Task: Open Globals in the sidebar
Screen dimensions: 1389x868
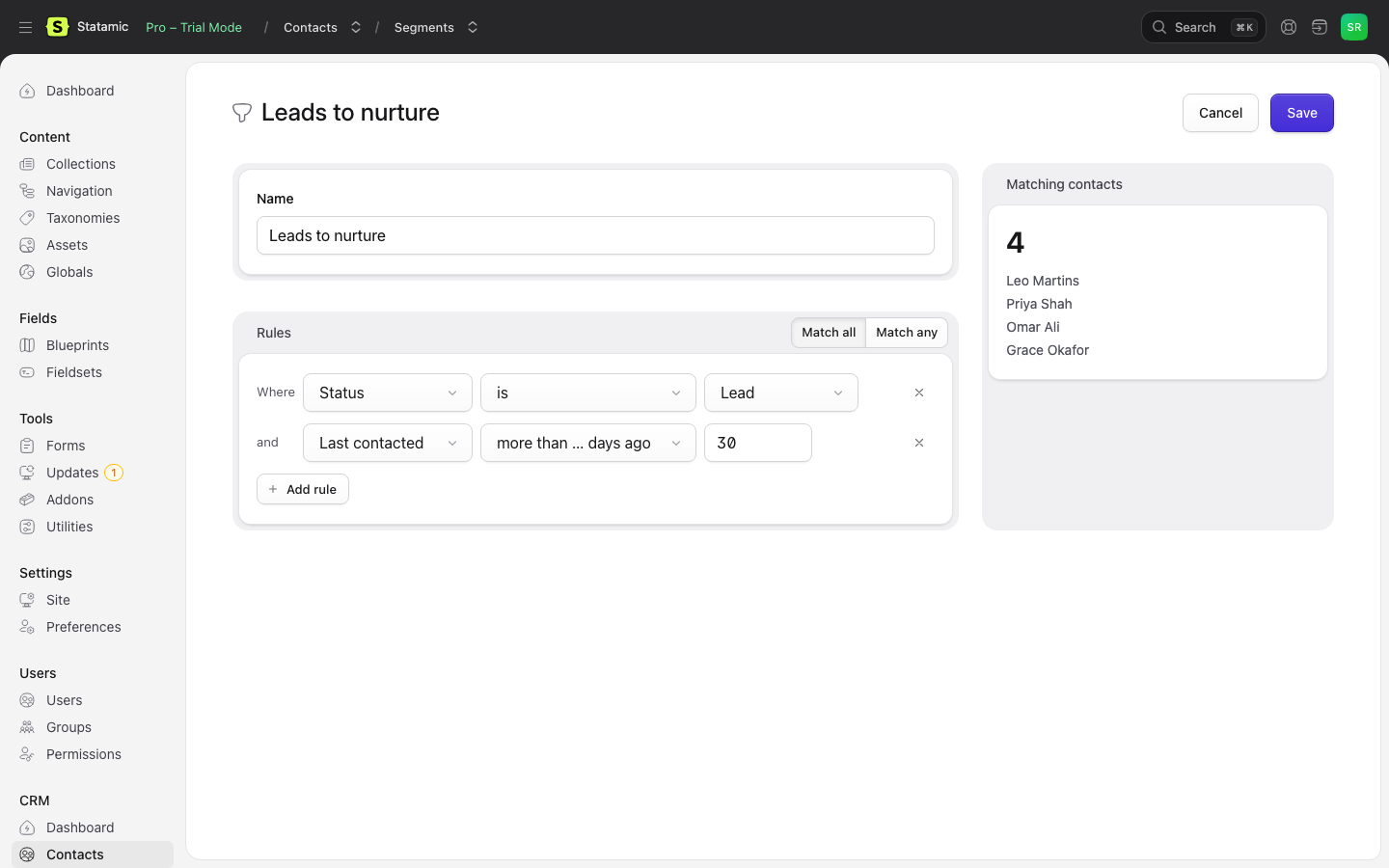Action: click(69, 272)
